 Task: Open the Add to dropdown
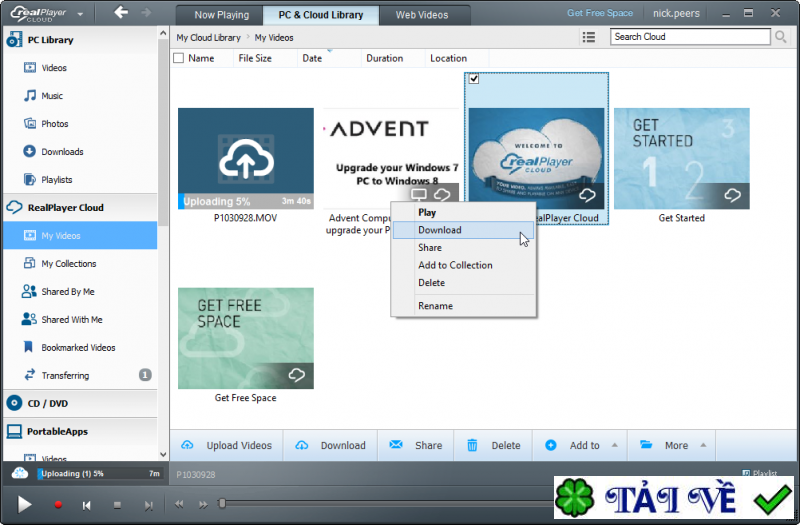(x=581, y=445)
